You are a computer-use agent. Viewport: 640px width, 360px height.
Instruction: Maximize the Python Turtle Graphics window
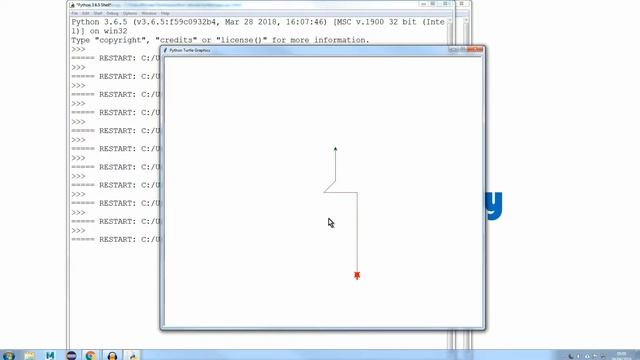tap(462, 50)
